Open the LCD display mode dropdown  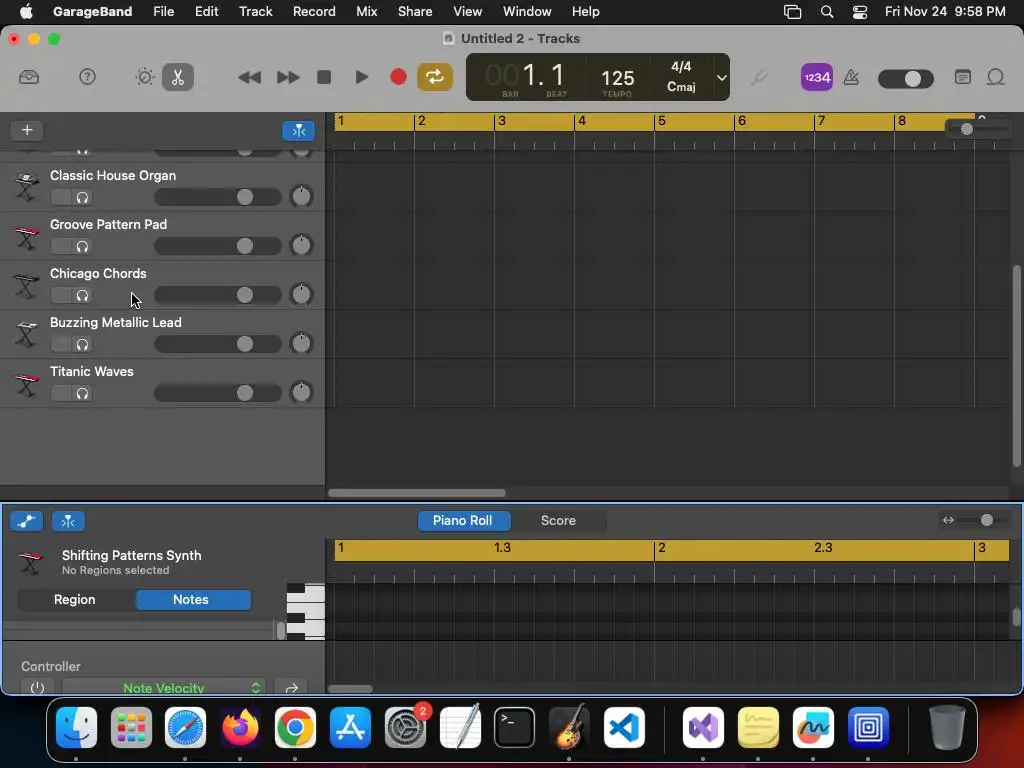point(721,77)
